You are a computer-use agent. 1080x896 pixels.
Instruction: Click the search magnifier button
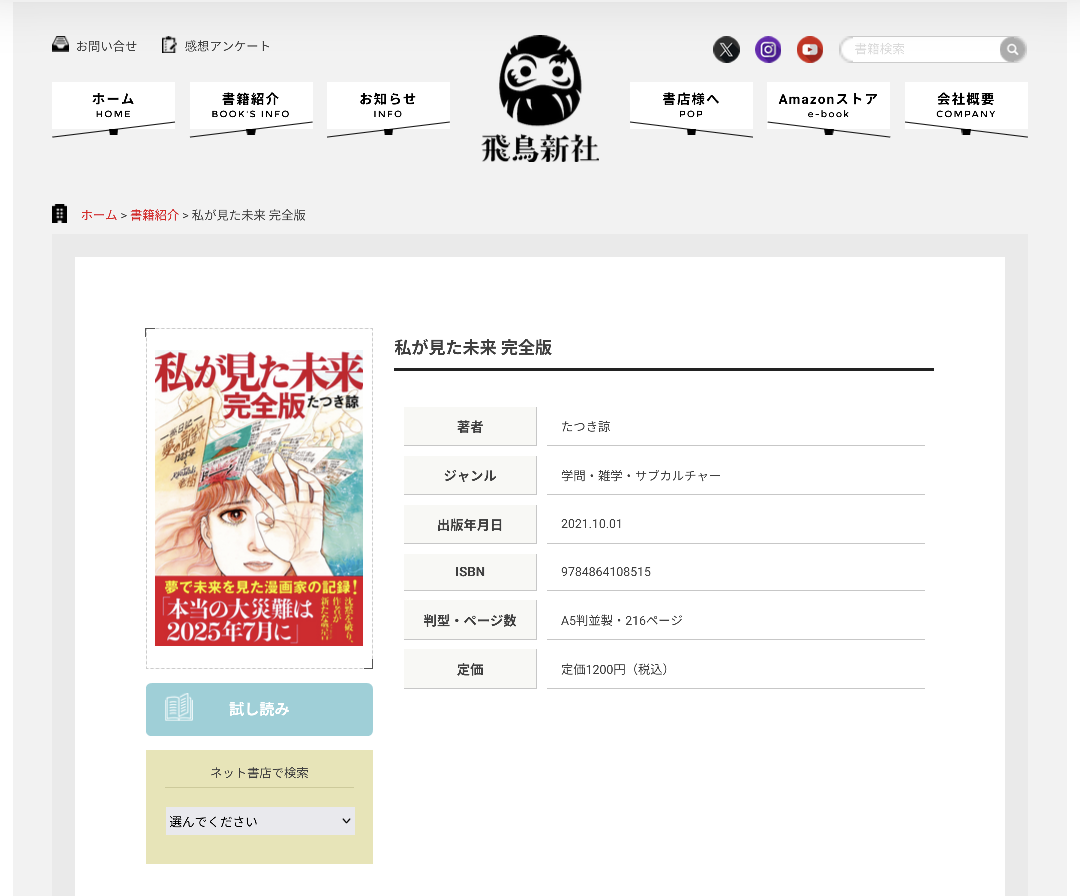[1012, 50]
